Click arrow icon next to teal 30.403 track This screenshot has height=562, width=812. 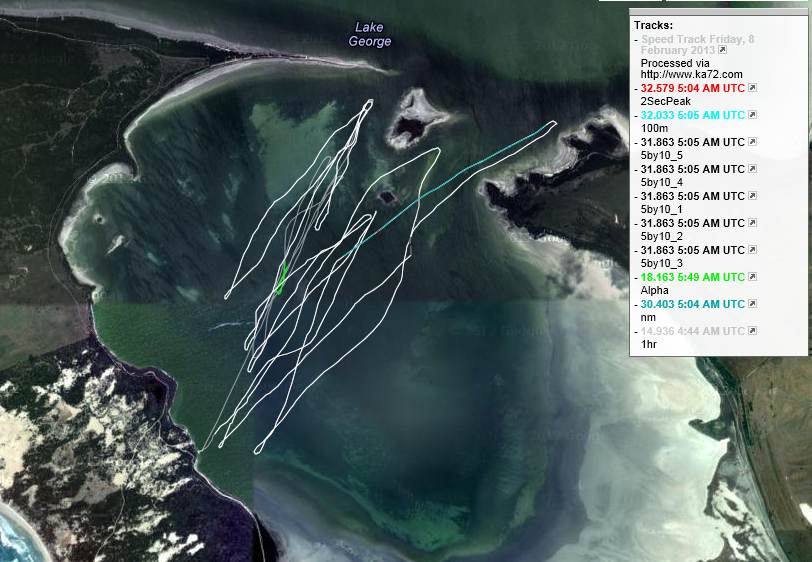752,304
